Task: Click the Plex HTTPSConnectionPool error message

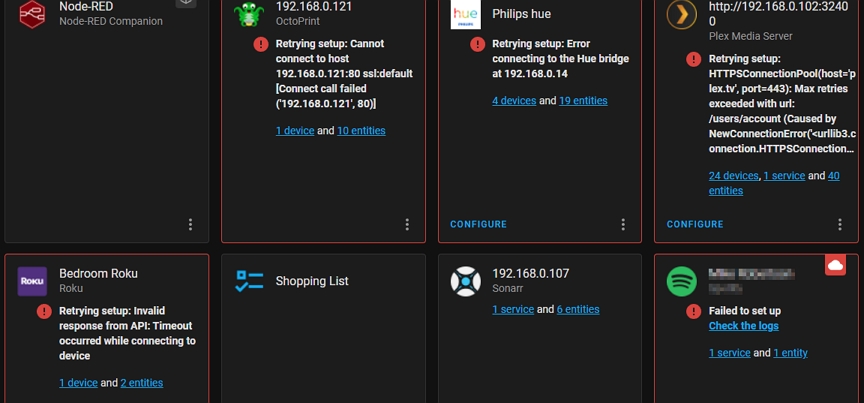Action: [782, 104]
